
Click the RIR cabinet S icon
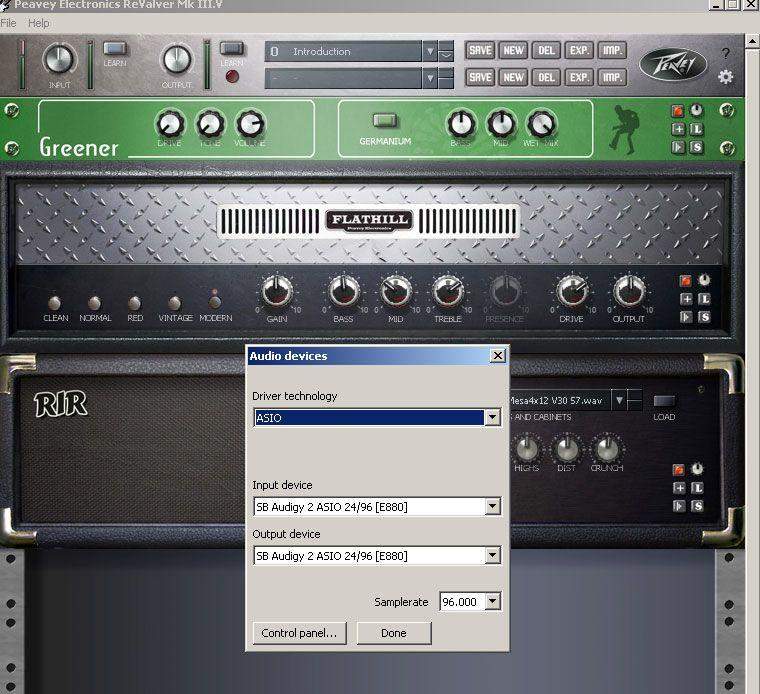[x=697, y=506]
